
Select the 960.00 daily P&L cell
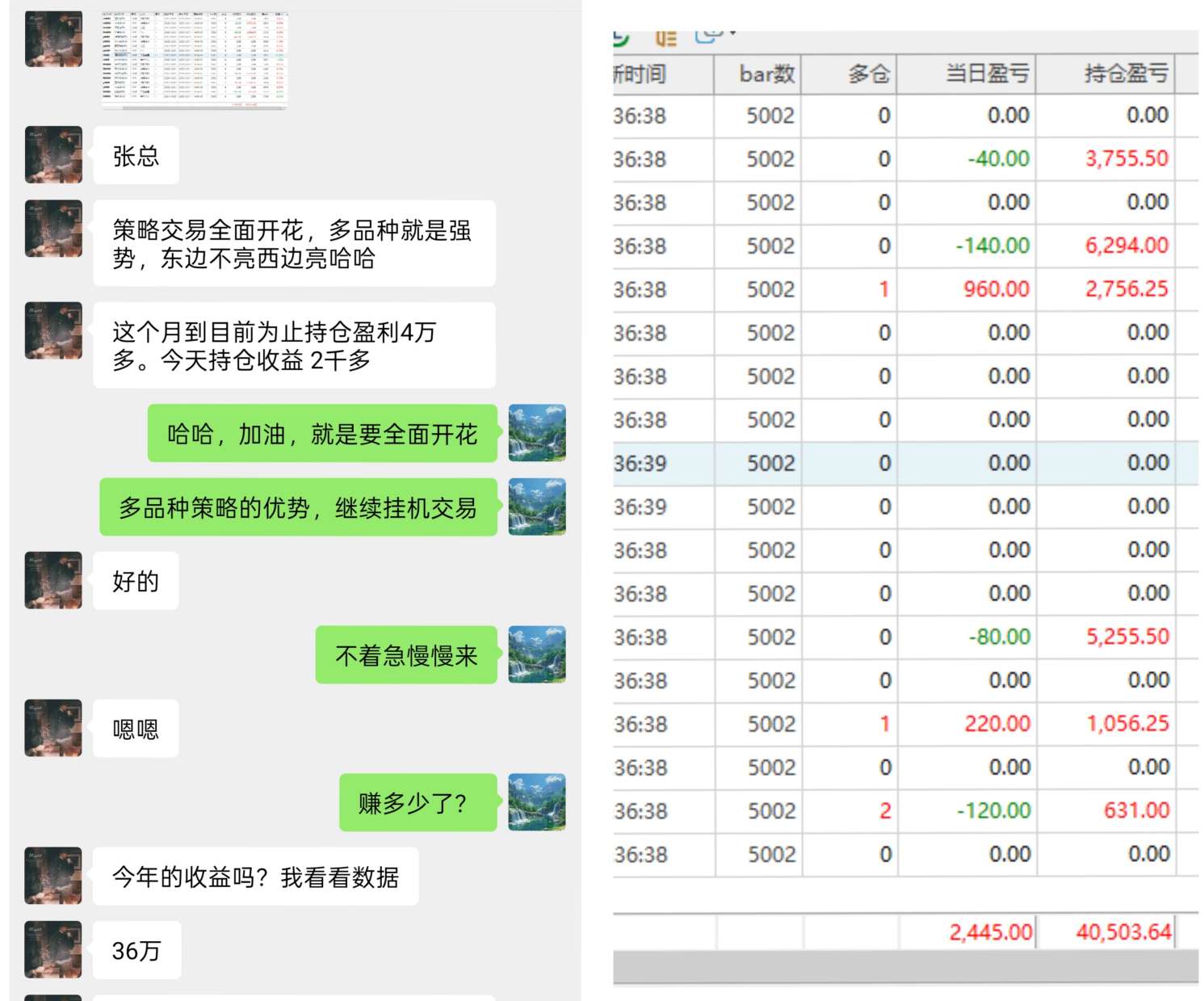pyautogui.click(x=966, y=289)
